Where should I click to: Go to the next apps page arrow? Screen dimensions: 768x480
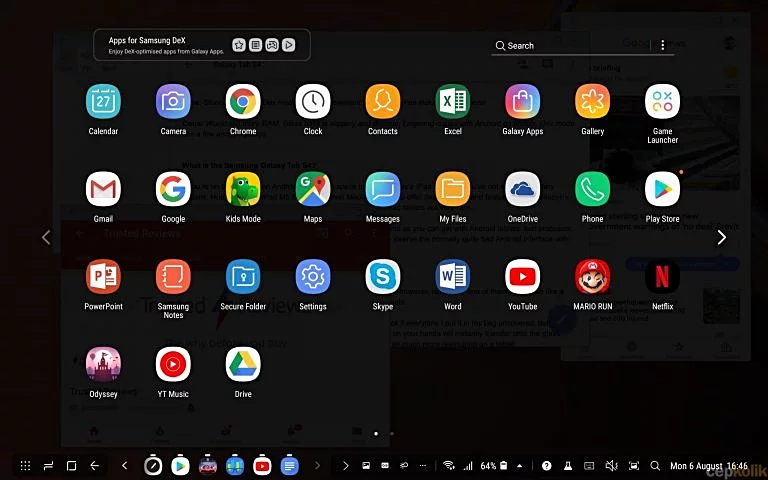(x=721, y=238)
